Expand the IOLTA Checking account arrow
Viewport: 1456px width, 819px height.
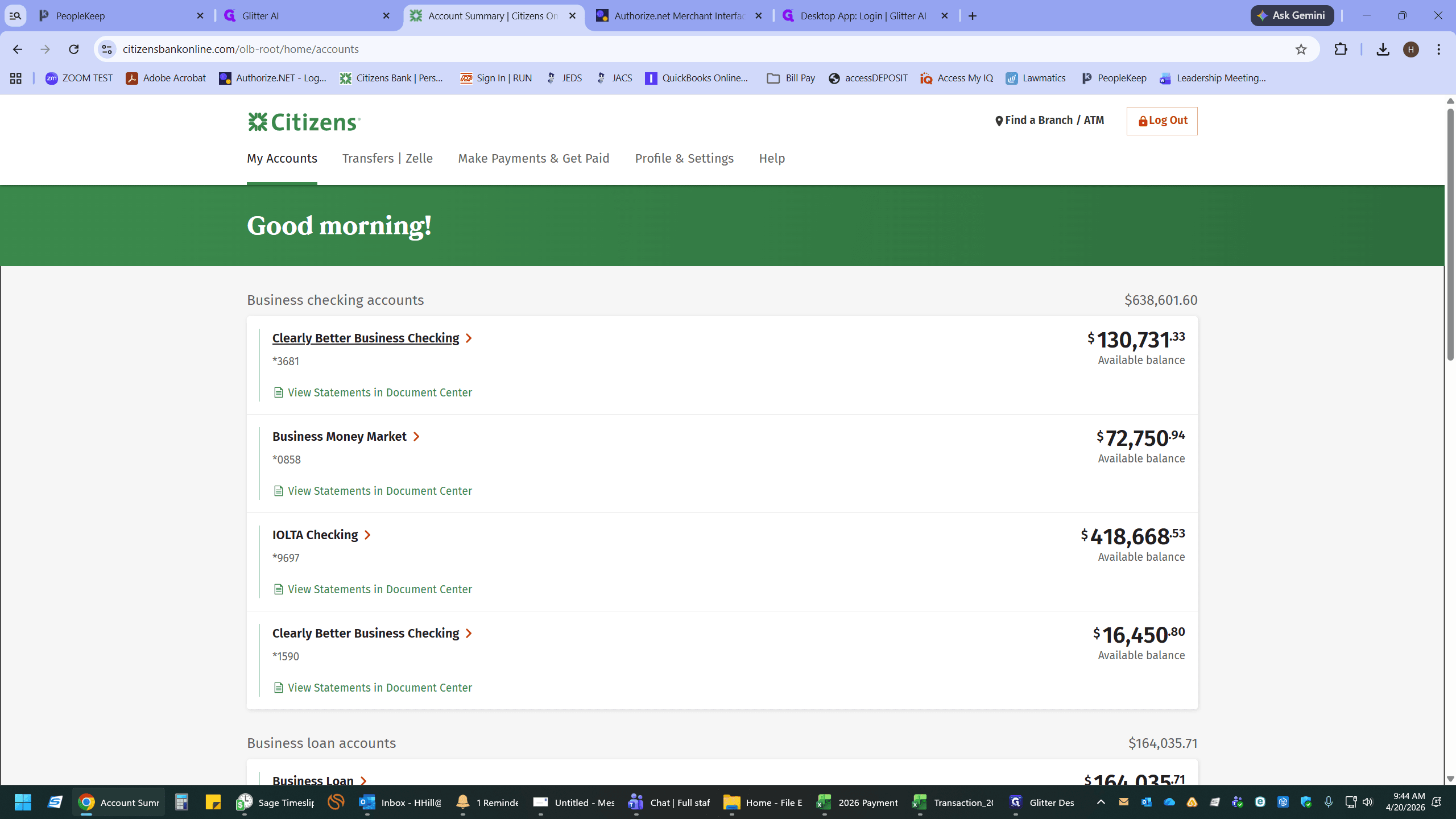click(367, 535)
